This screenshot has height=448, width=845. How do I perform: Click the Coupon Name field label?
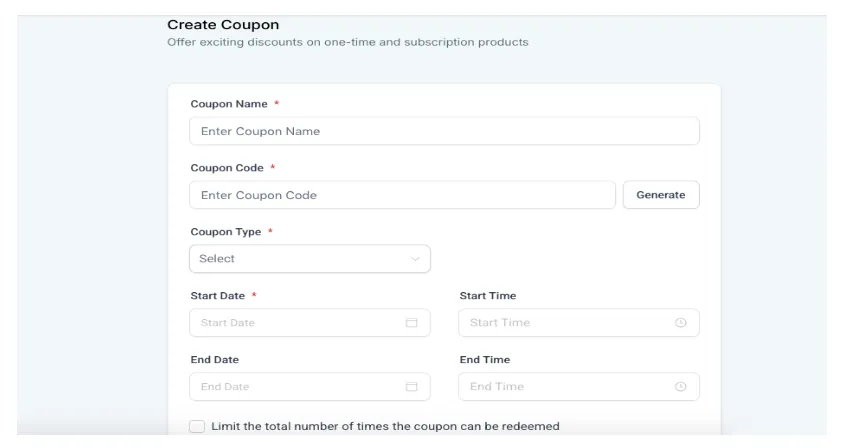click(x=229, y=104)
